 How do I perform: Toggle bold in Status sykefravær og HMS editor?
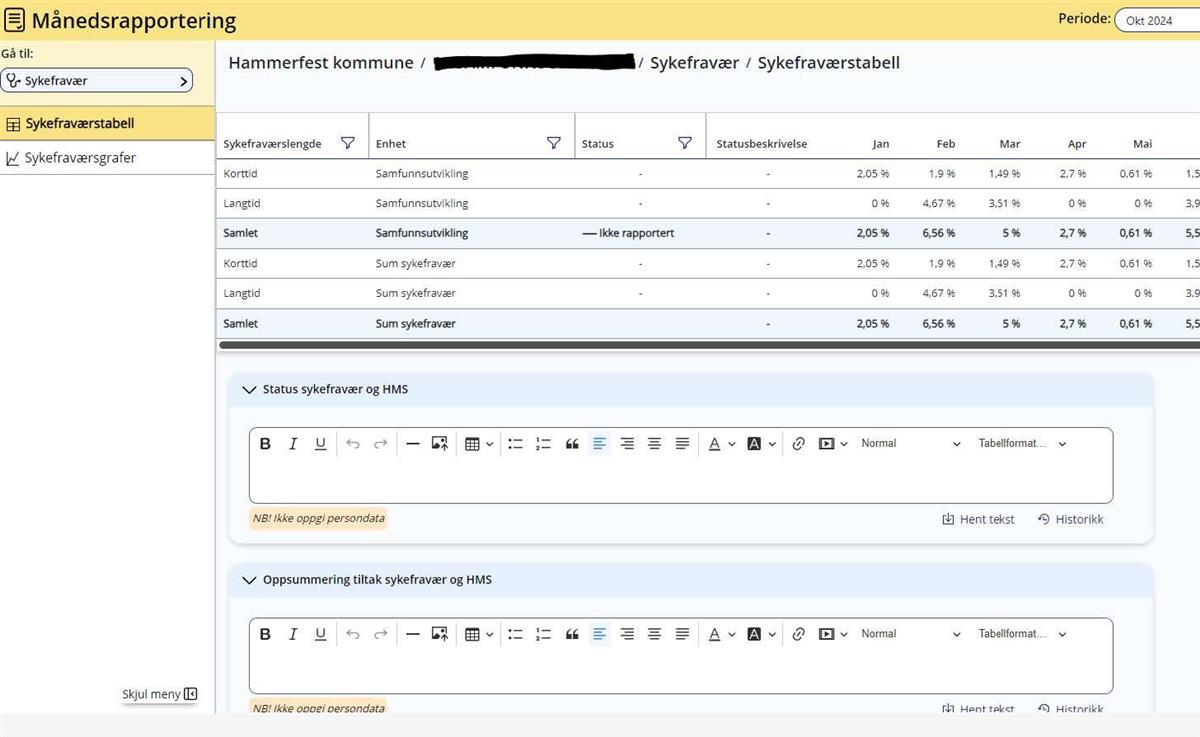(265, 444)
